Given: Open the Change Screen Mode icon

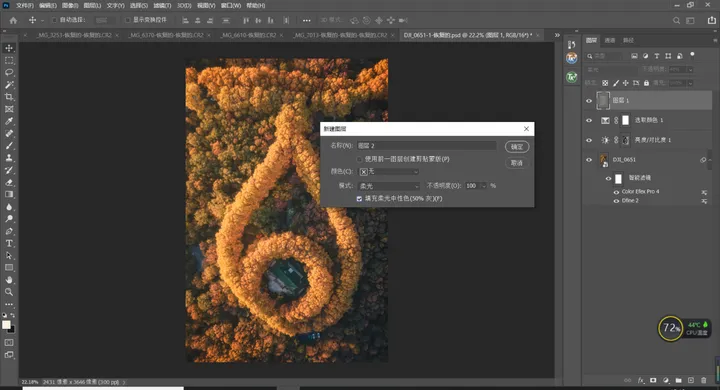Looking at the screenshot, I should (x=9, y=355).
